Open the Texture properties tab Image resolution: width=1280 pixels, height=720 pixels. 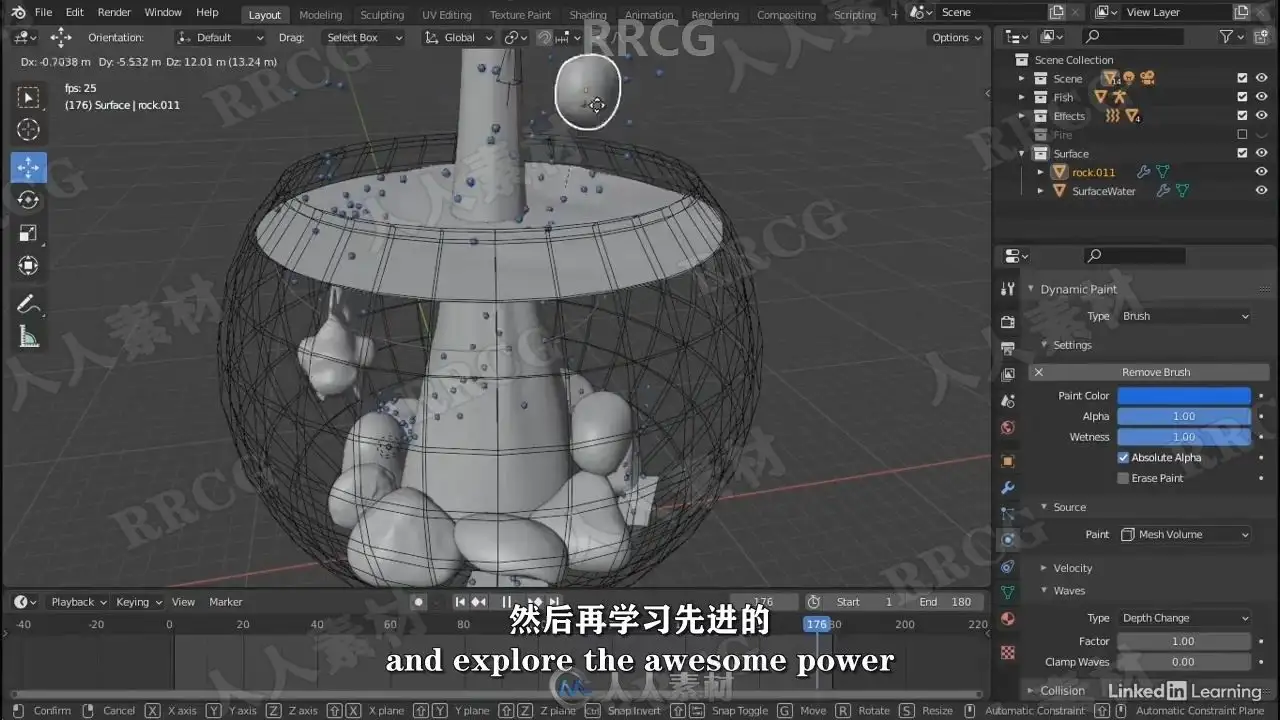tap(1008, 652)
